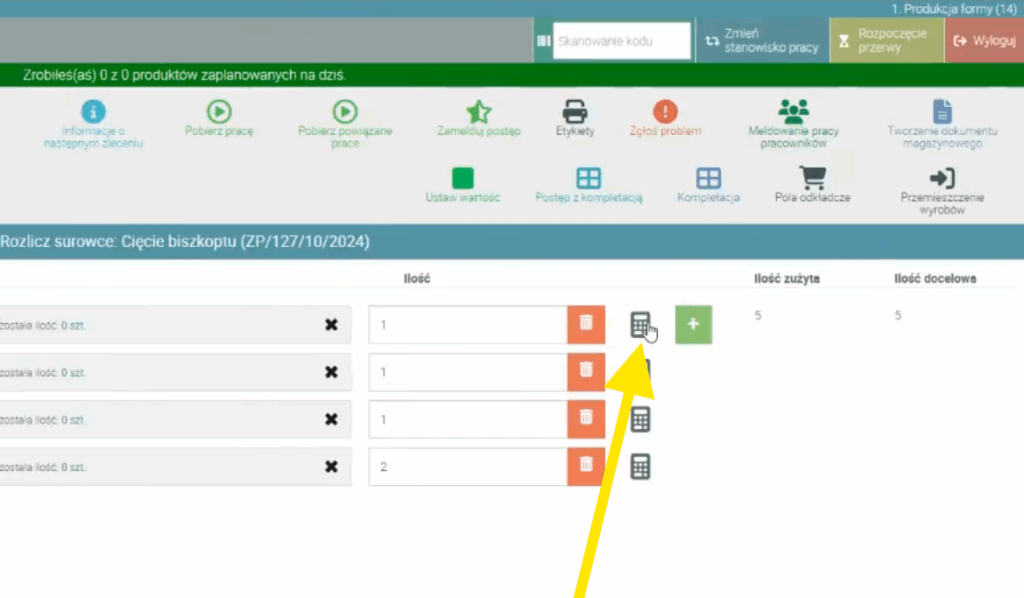
Task: Click Ustaw wartość green square
Action: 462,179
